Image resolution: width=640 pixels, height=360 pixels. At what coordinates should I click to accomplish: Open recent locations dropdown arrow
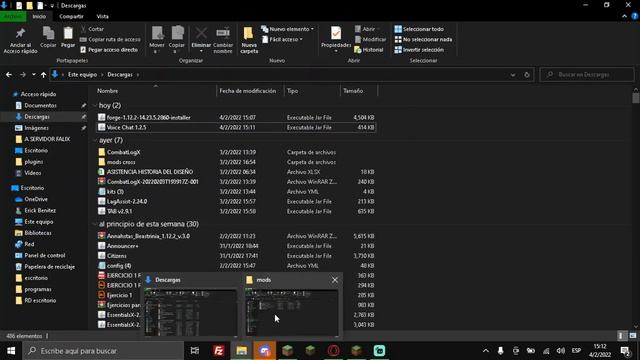[x=33, y=75]
